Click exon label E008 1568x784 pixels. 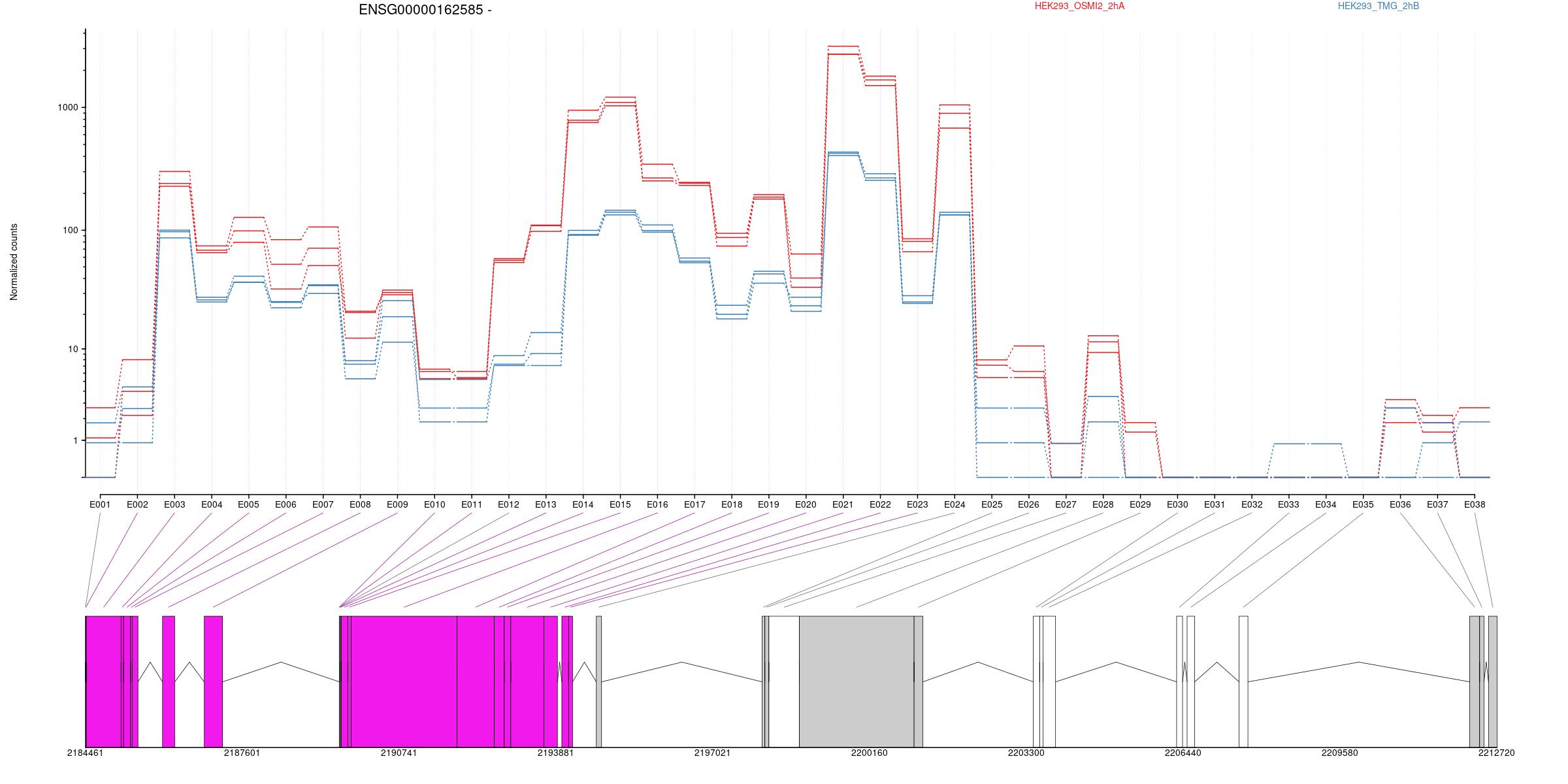(360, 504)
